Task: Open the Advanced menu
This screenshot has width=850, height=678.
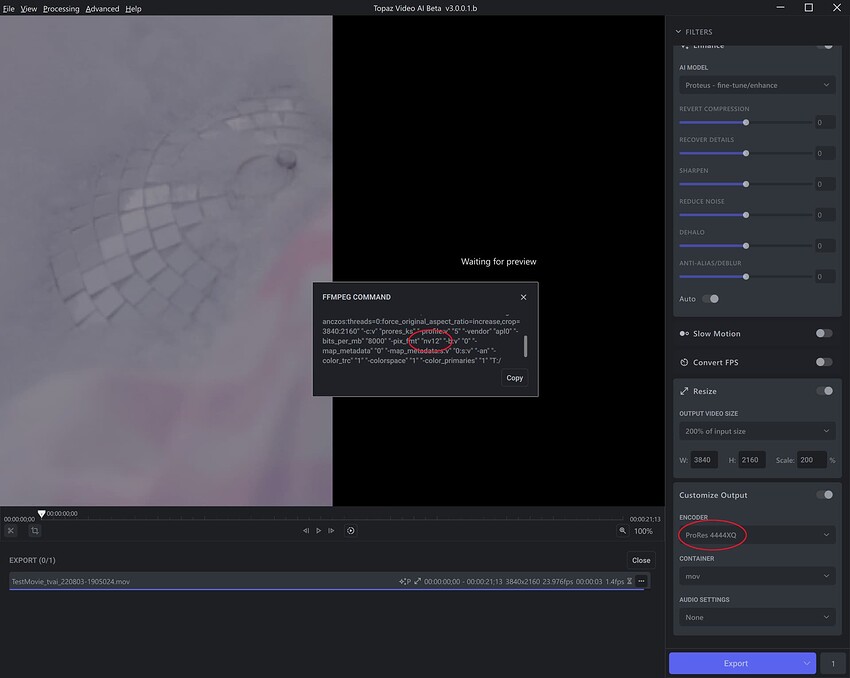Action: coord(102,9)
